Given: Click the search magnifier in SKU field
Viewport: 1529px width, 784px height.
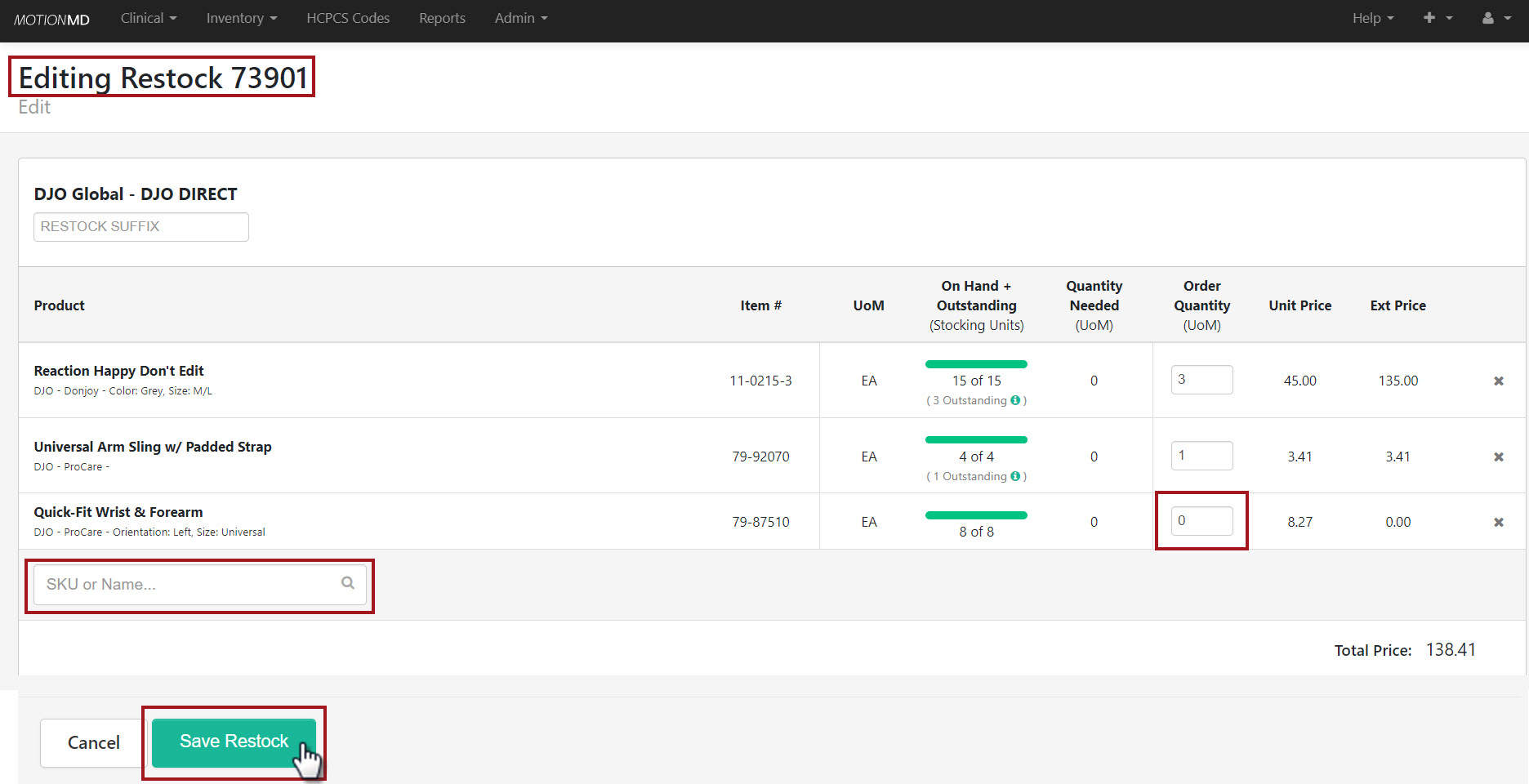Looking at the screenshot, I should click(x=348, y=583).
